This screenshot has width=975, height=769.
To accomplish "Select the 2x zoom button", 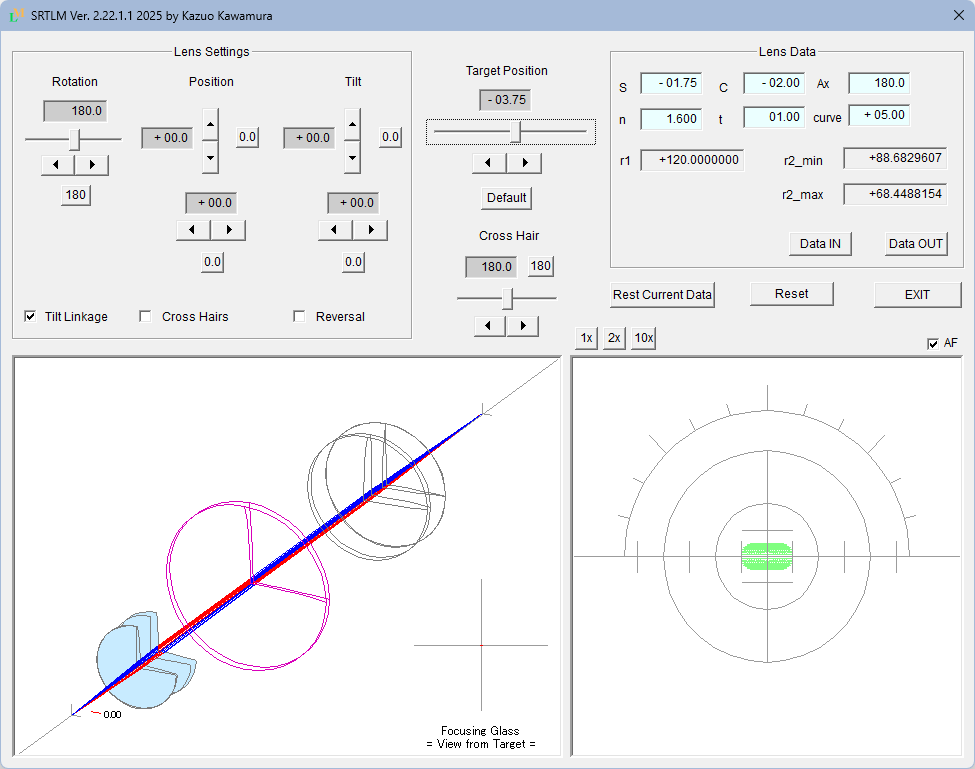I will (x=614, y=338).
